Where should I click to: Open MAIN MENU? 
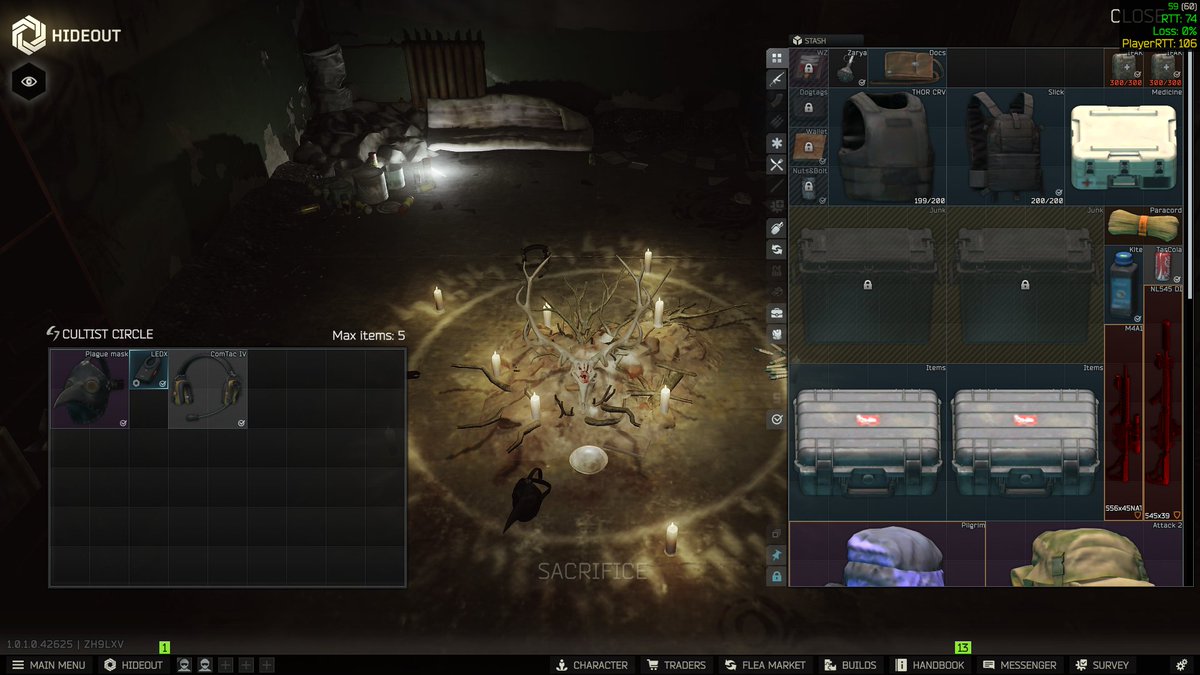[x=48, y=665]
